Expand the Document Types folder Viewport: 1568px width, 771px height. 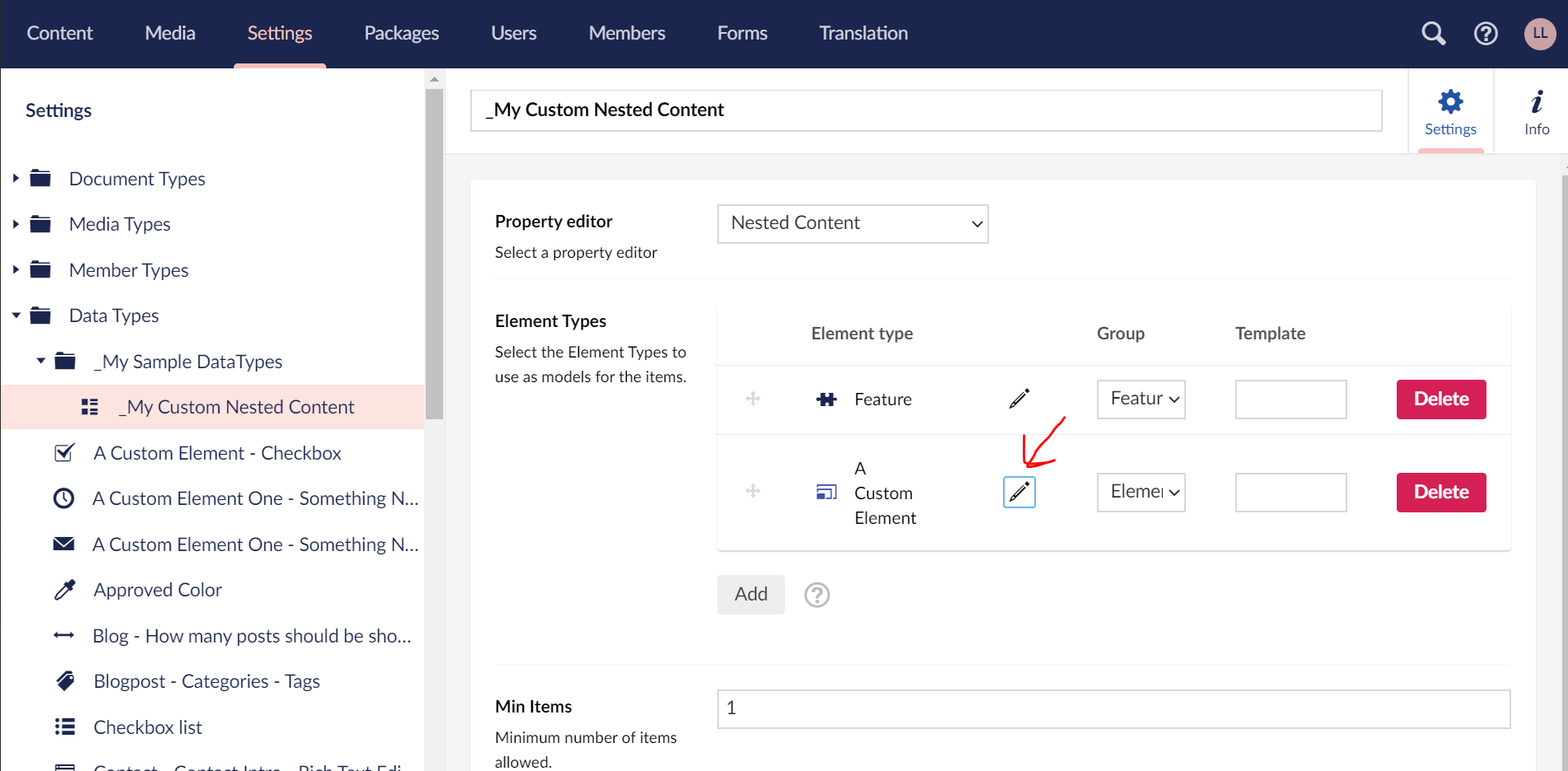pos(16,178)
